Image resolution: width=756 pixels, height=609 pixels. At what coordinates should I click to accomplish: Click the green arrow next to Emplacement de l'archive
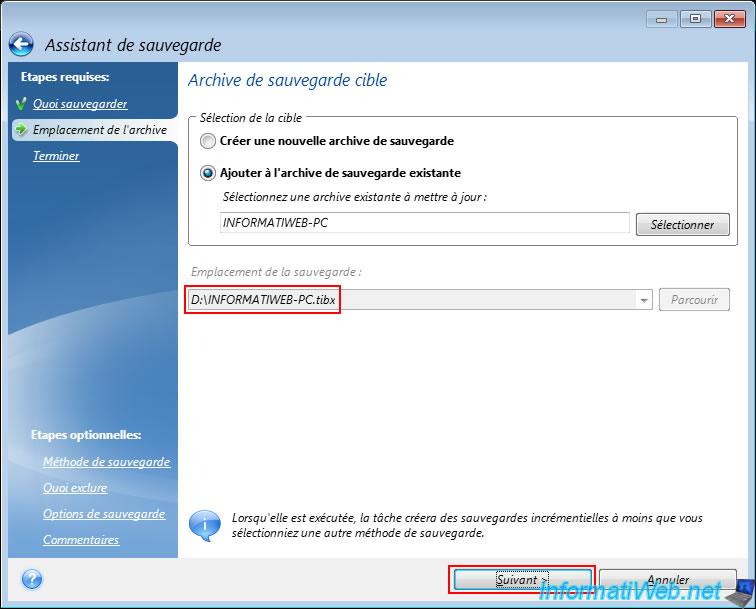click(21, 129)
